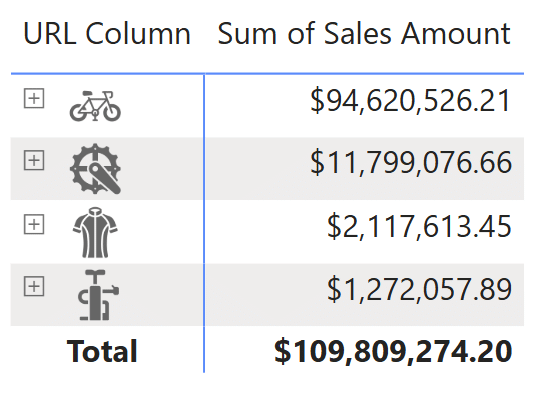Viewport: 556px width, 400px height.
Task: Click the $1,272,057.89 cell
Action: coord(419,290)
